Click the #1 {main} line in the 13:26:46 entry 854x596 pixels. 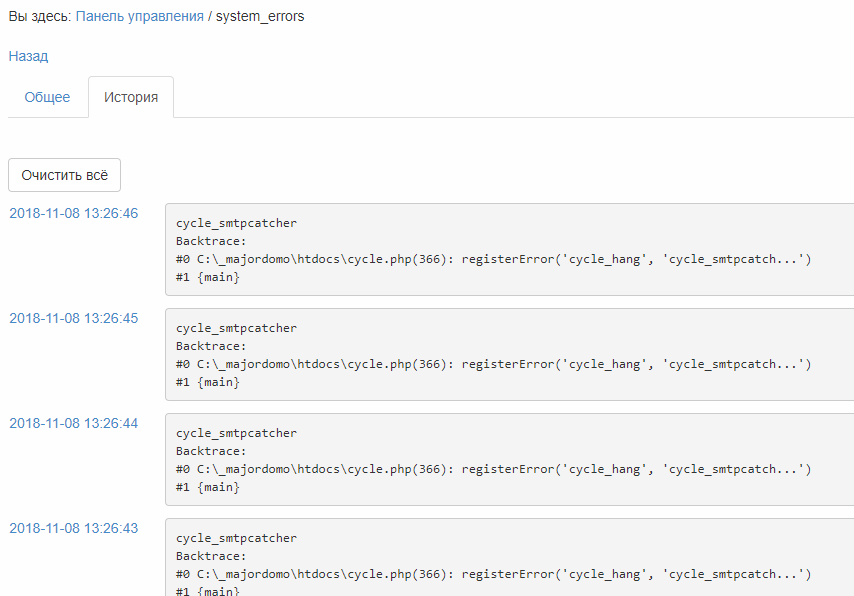[x=208, y=277]
